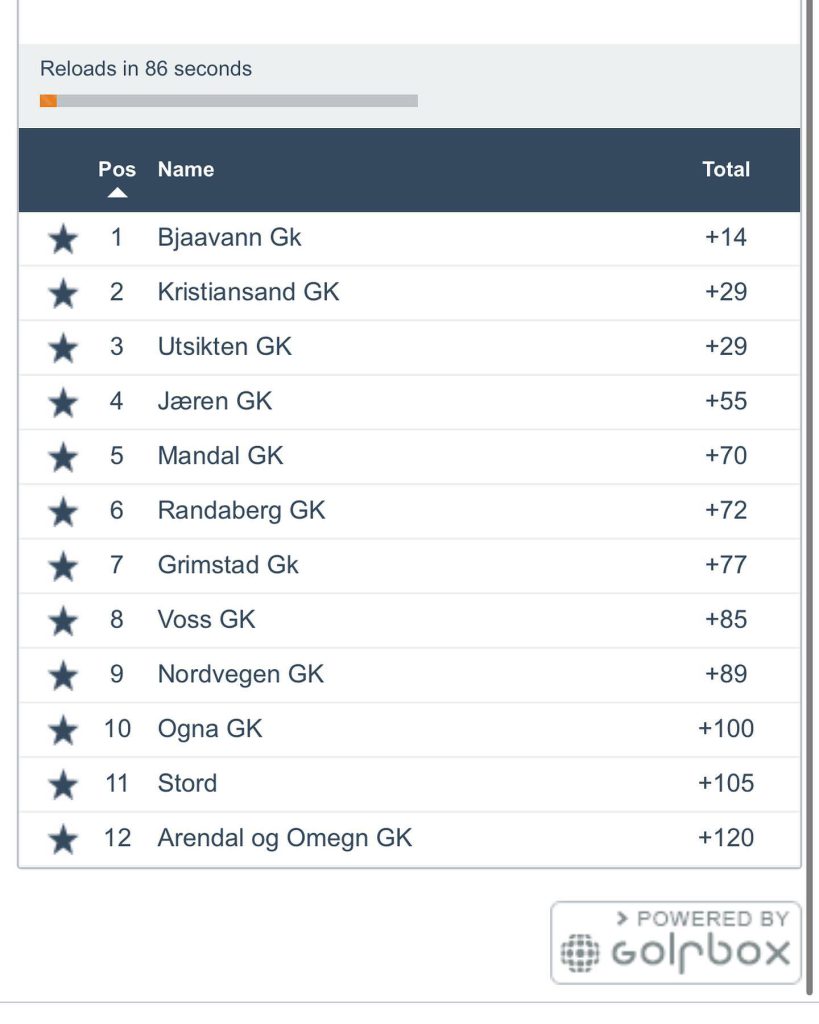Viewport: 819px width, 1024px height.
Task: Open the Arendal og Omegn GK row
Action: point(285,838)
